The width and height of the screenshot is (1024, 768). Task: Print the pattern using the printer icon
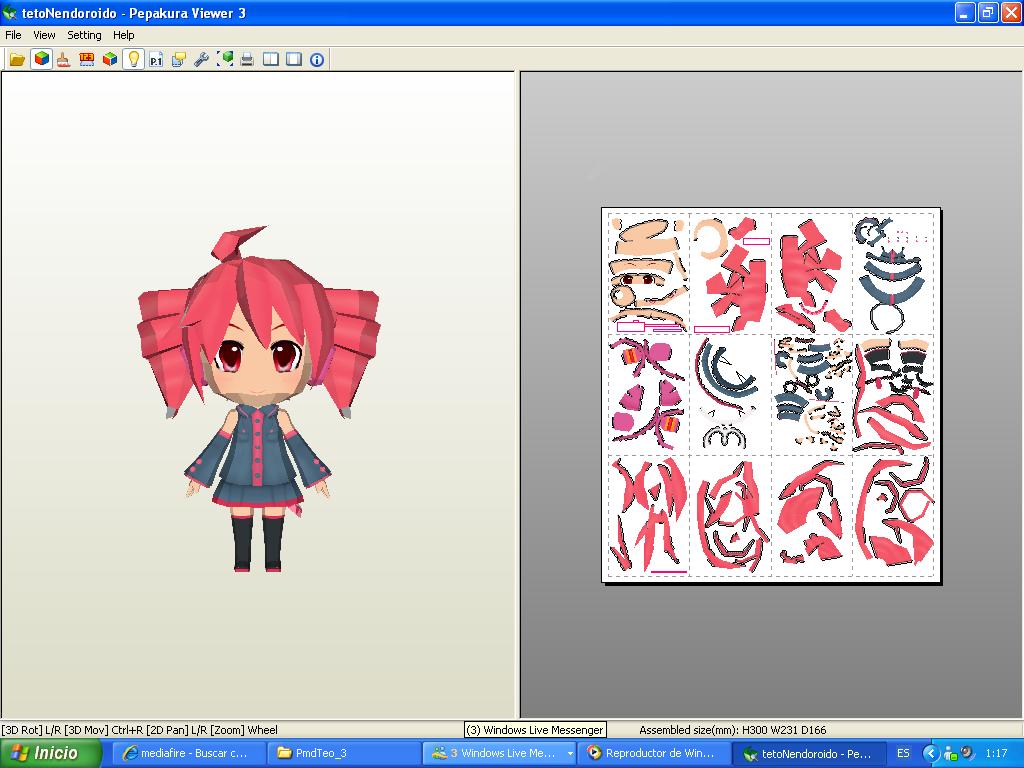coord(247,59)
